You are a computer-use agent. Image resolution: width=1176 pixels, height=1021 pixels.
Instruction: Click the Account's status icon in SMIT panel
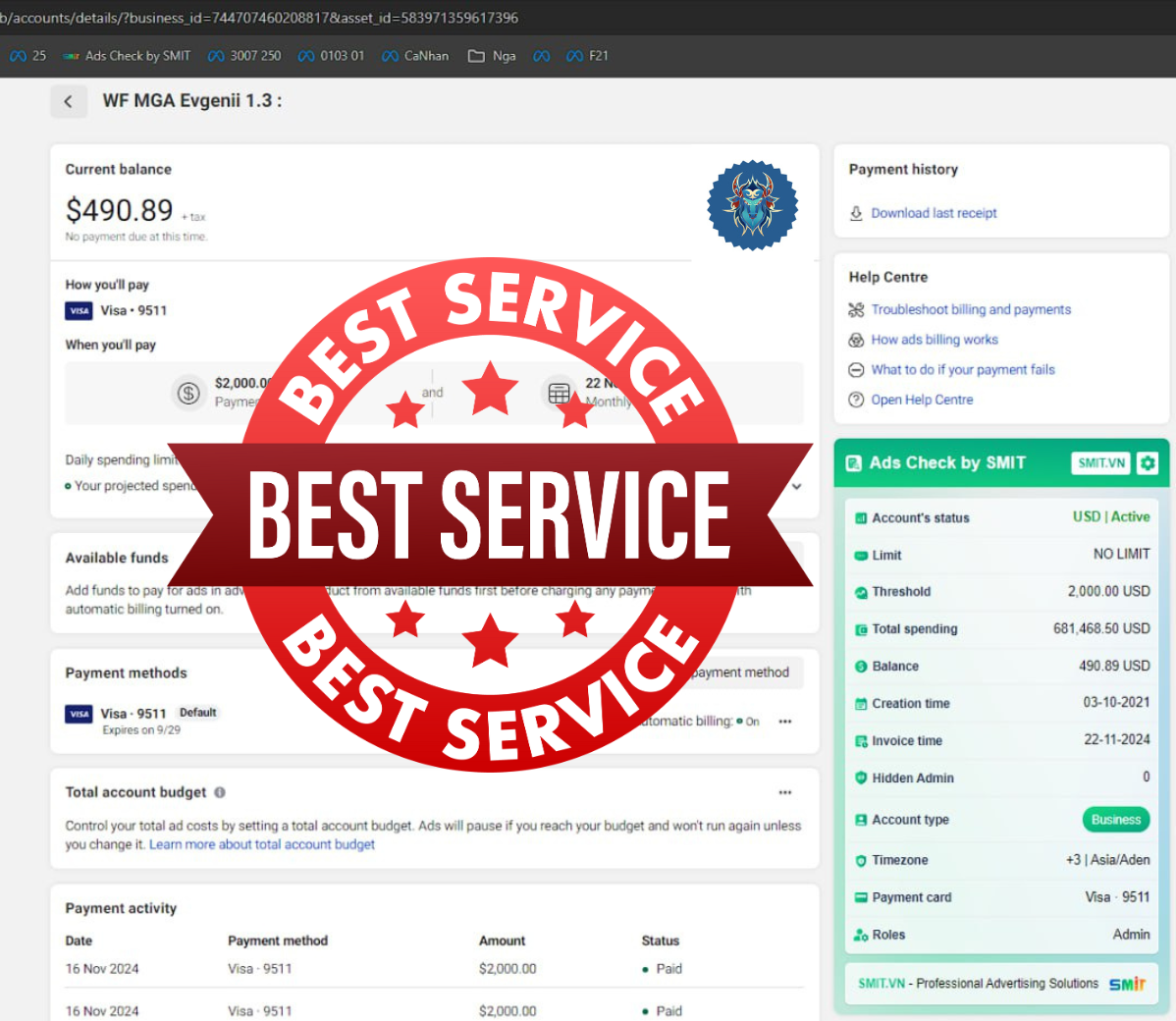pyautogui.click(x=861, y=518)
